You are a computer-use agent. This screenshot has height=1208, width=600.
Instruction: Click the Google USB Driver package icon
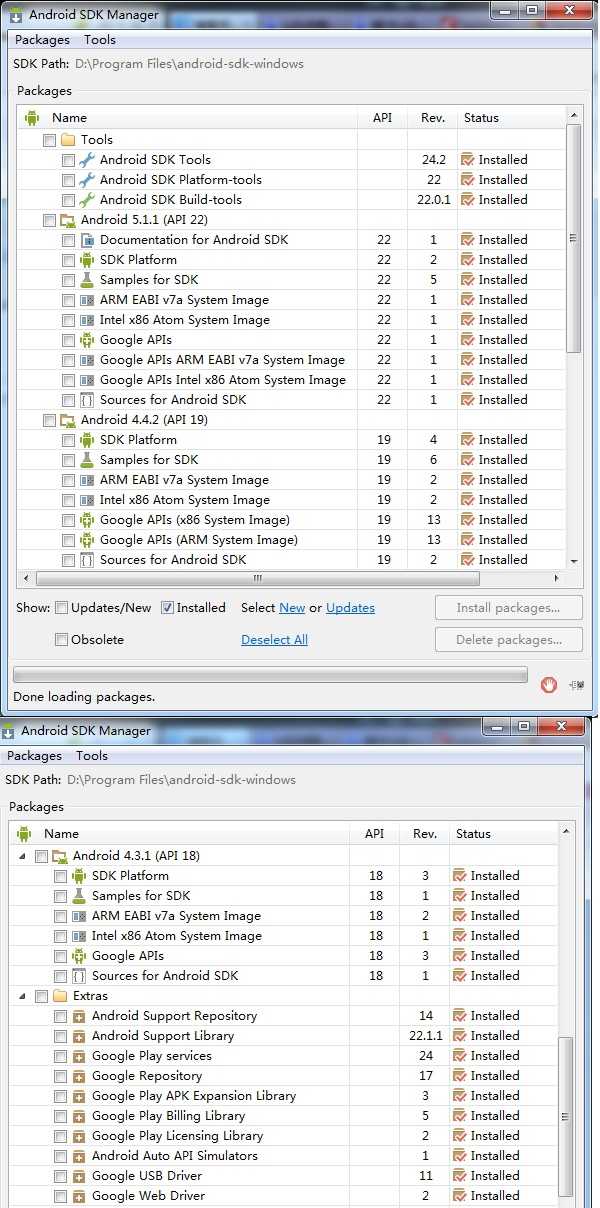pos(79,1176)
